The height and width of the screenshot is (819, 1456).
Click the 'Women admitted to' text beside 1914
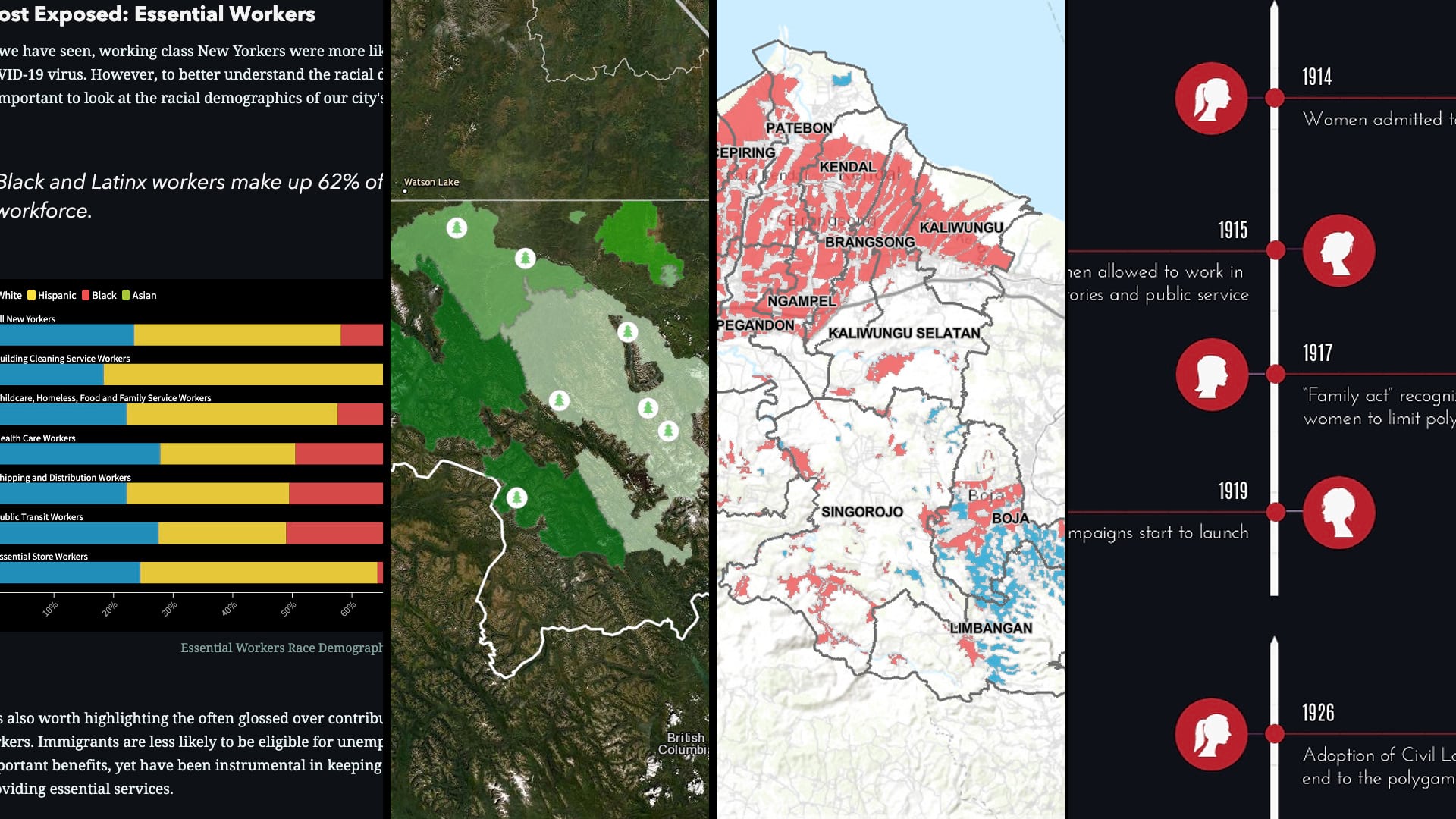[x=1376, y=119]
